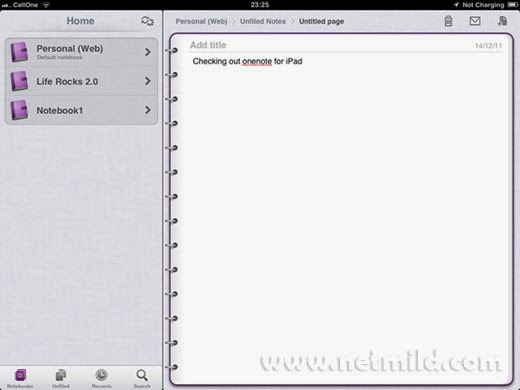Click the Home header title
Screen dimensions: 520x390
(x=80, y=21)
